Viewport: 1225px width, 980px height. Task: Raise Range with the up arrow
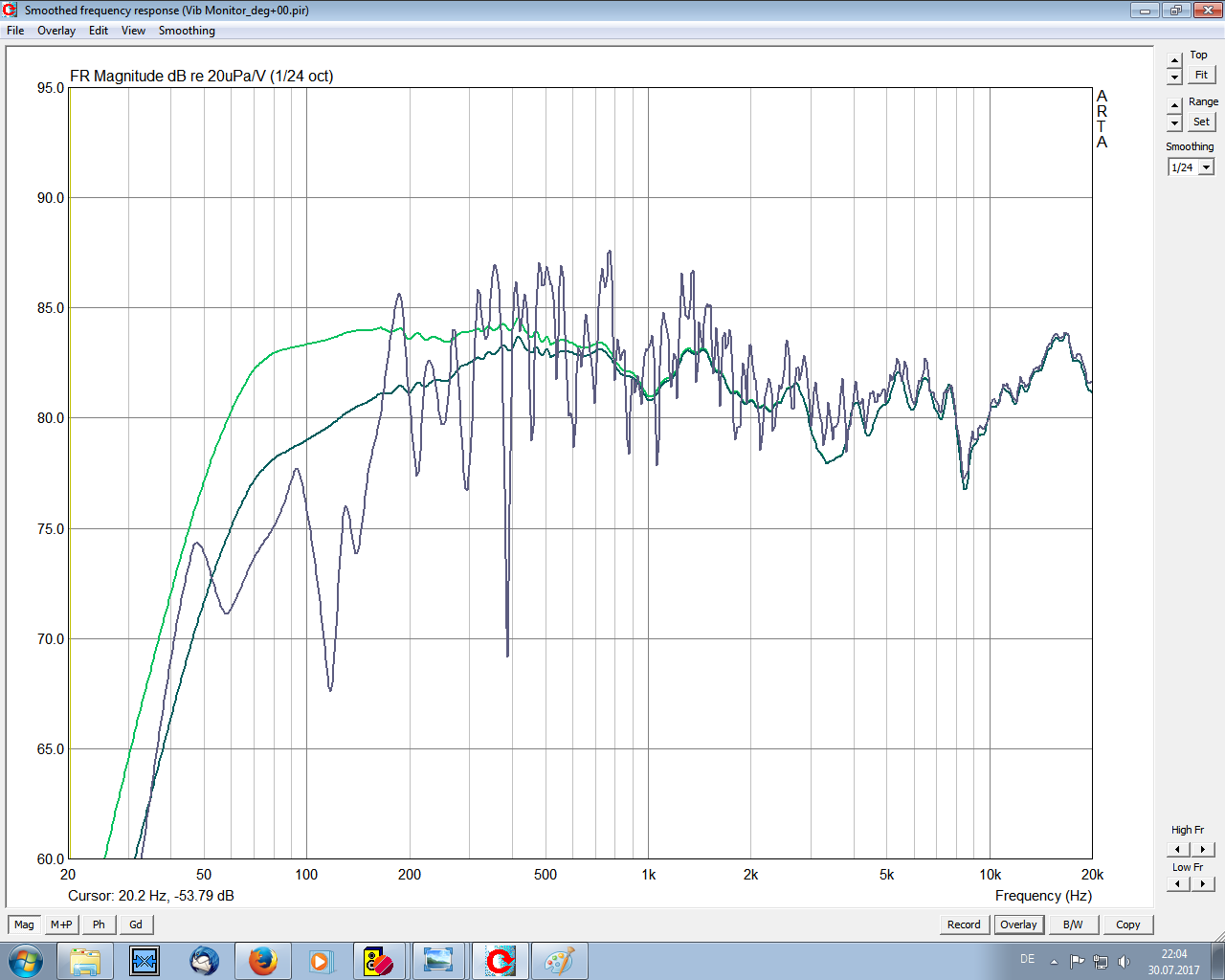click(x=1175, y=105)
